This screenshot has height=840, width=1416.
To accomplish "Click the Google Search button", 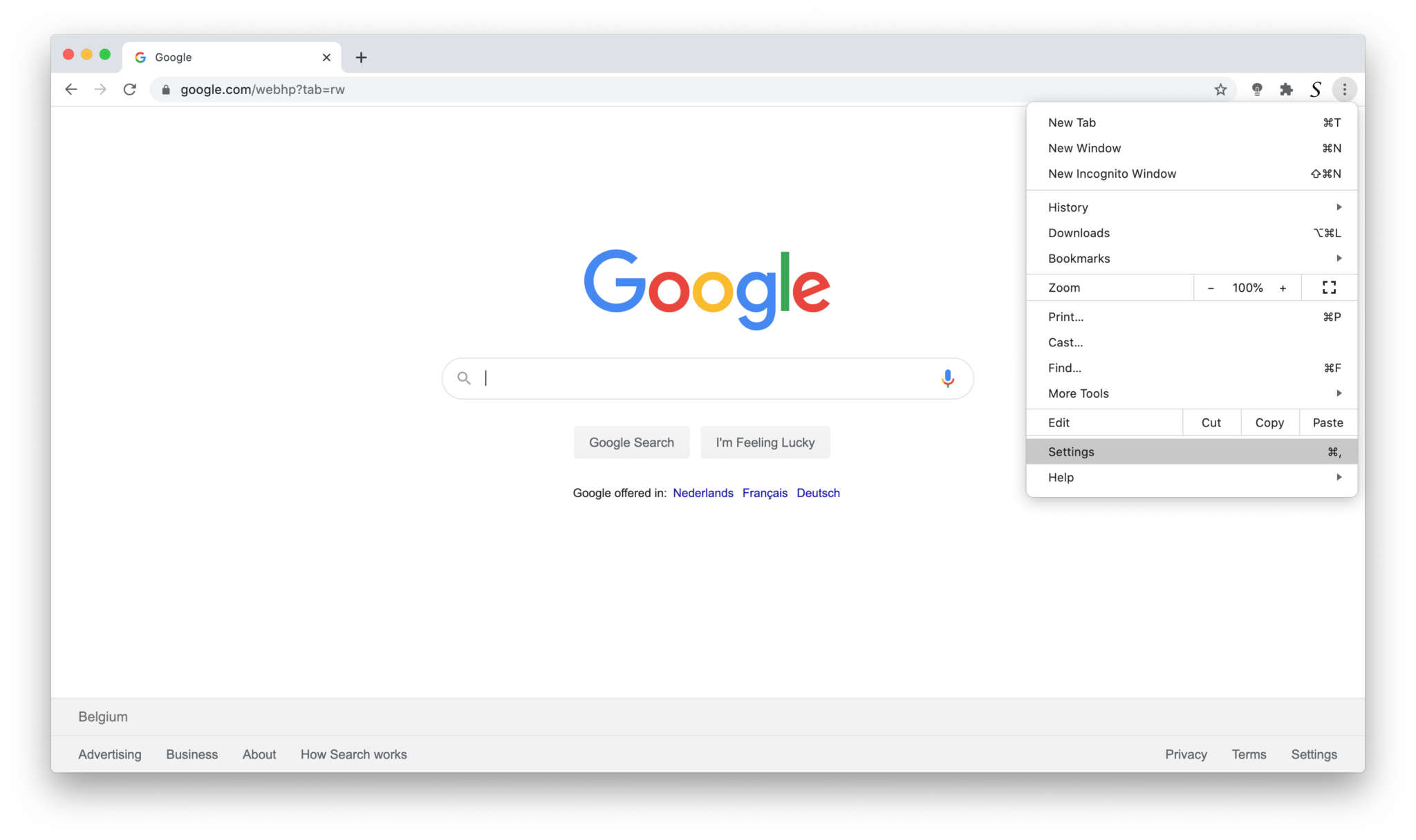I will 631,442.
